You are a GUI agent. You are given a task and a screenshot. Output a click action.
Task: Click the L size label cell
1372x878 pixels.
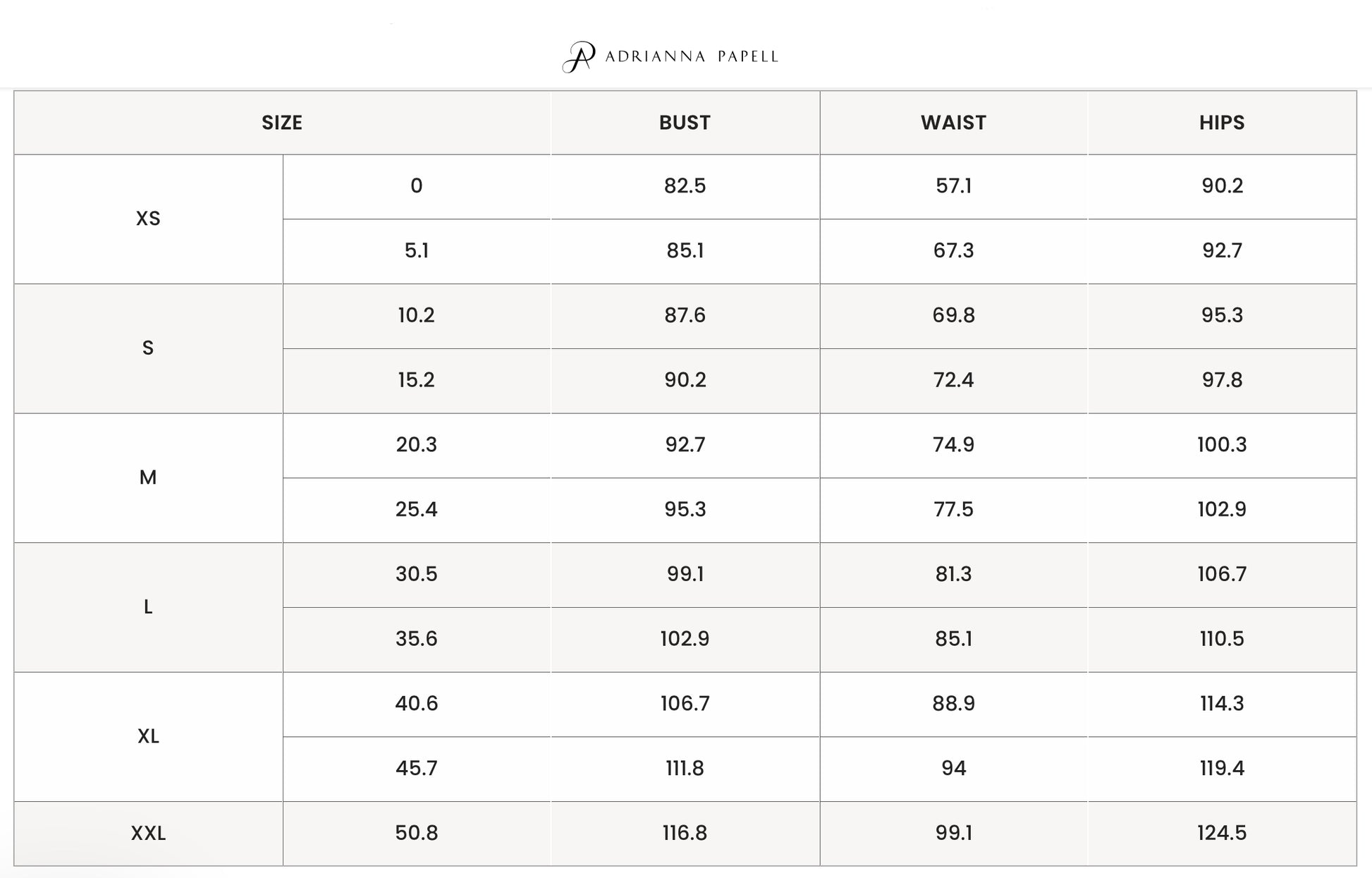[x=148, y=607]
